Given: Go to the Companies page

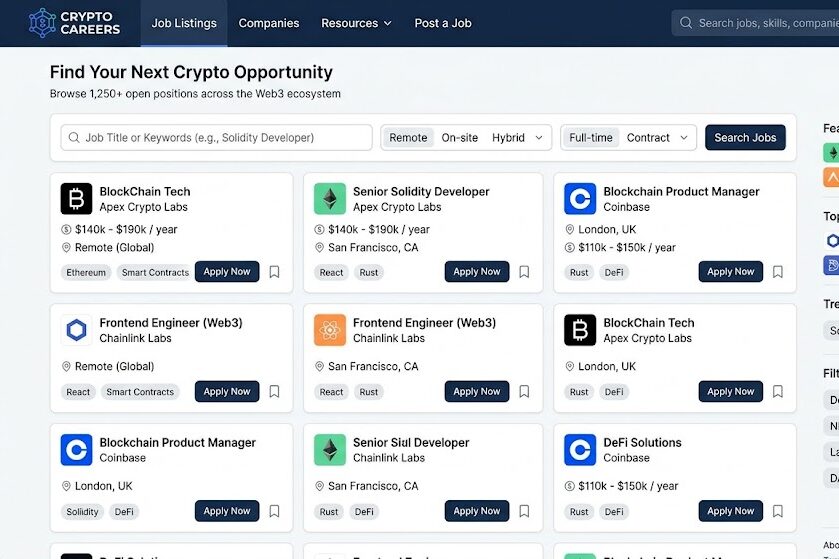Looking at the screenshot, I should (x=269, y=23).
